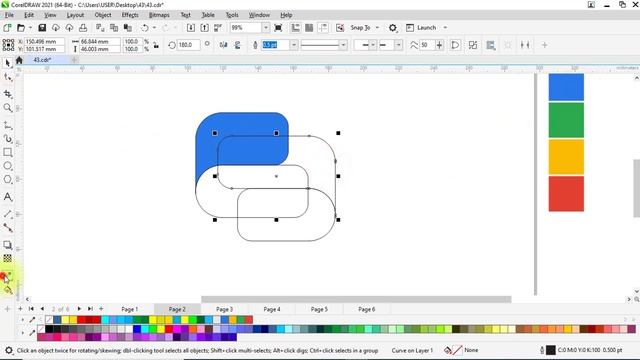The width and height of the screenshot is (640, 360).
Task: Open line style dropdown
Action: pyautogui.click(x=344, y=45)
